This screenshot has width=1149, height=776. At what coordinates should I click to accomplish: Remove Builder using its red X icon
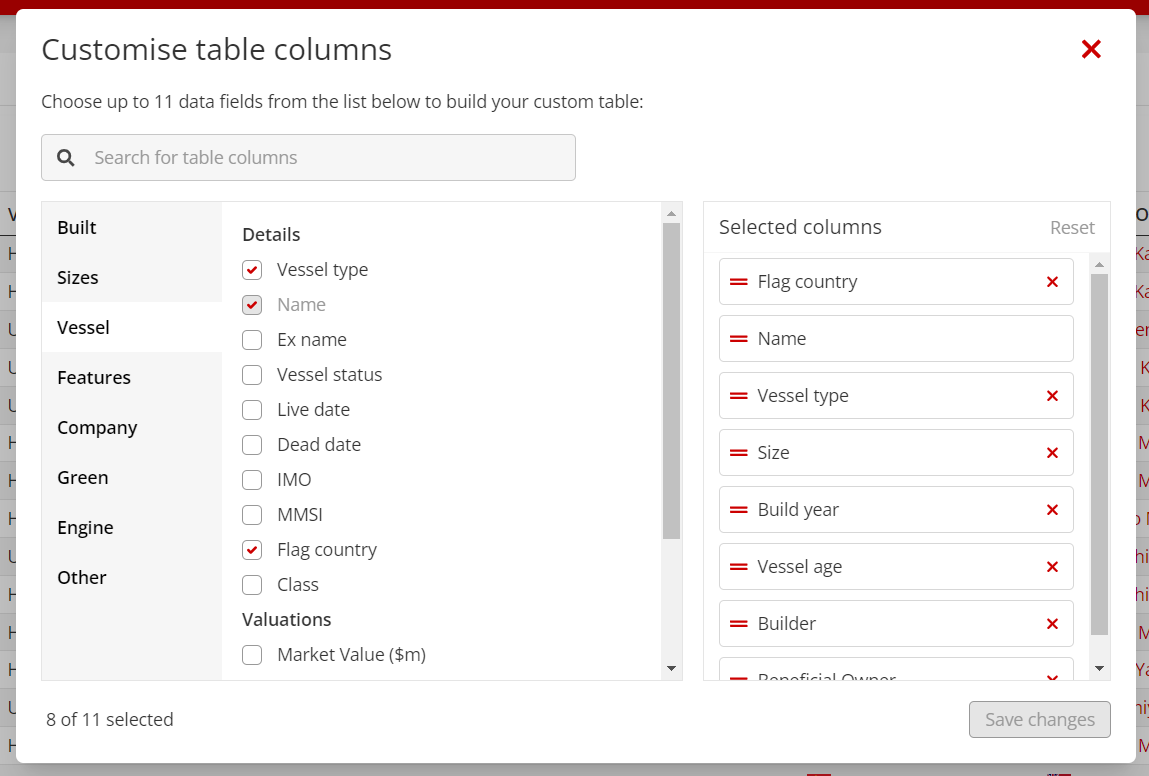[x=1052, y=624]
